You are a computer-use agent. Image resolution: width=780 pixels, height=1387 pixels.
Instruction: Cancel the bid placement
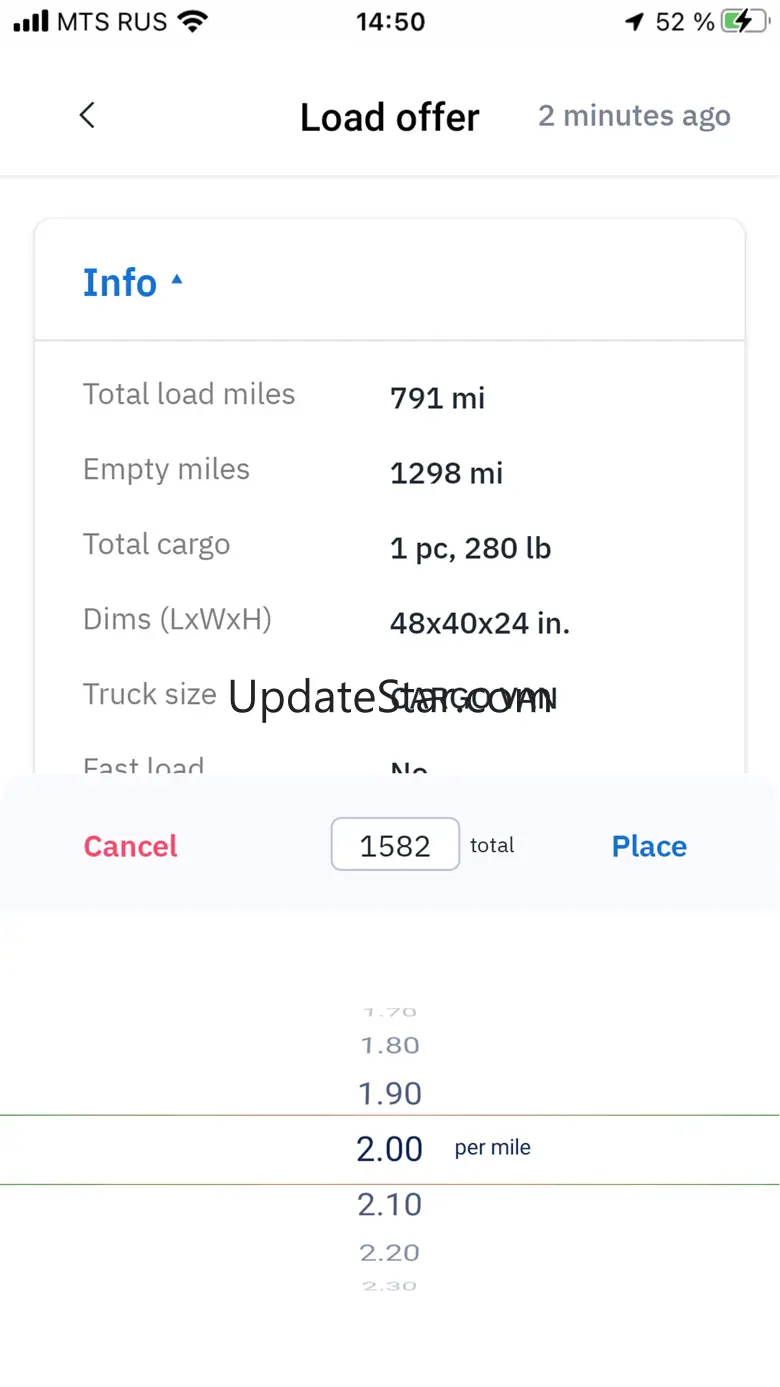pos(130,846)
